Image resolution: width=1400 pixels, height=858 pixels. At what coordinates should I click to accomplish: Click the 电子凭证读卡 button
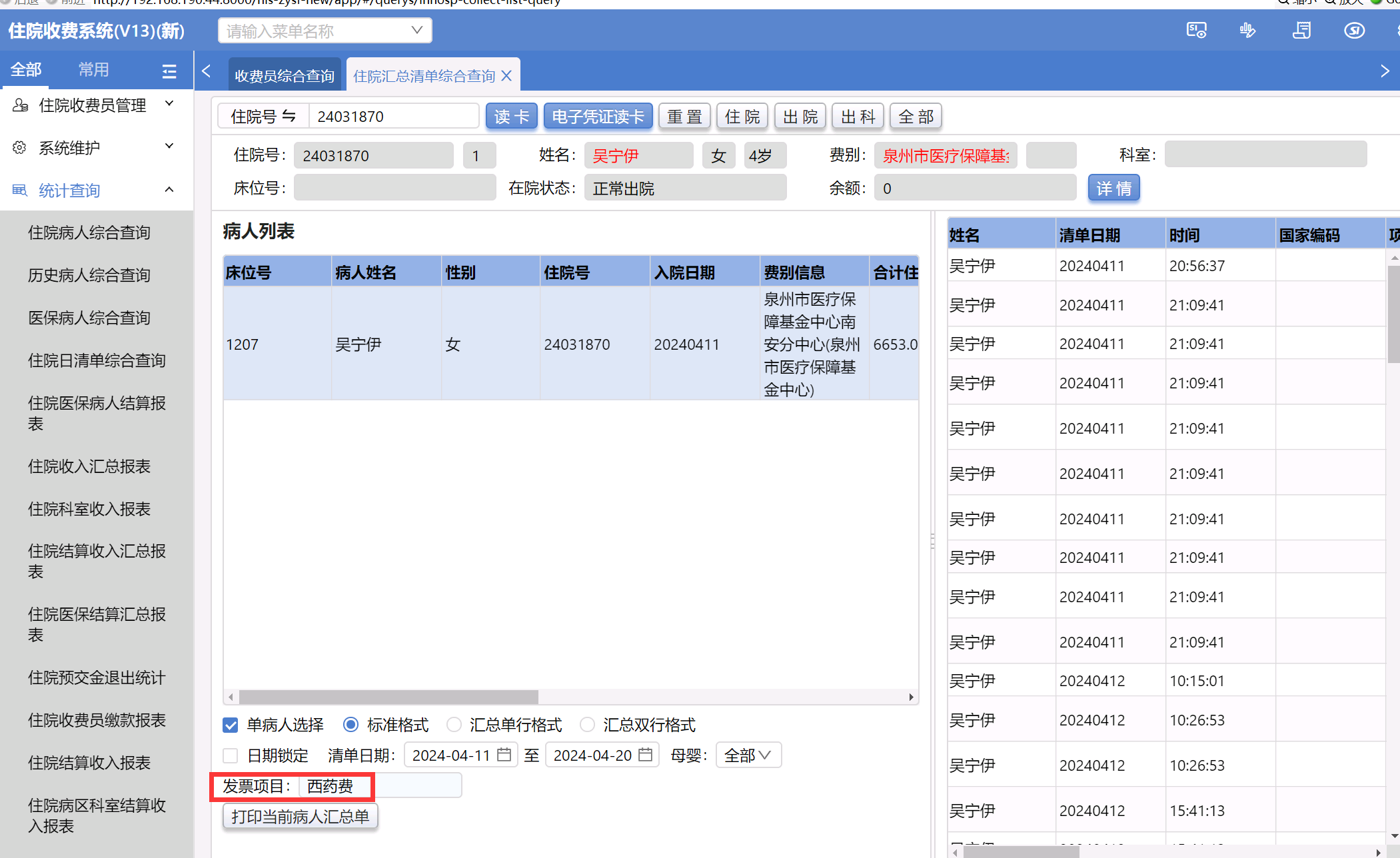[598, 117]
